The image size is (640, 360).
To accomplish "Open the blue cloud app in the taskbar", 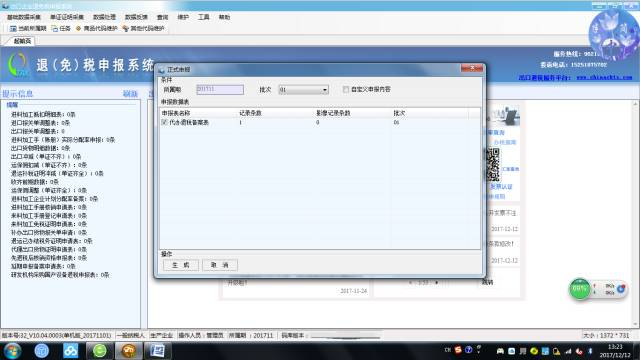I will click(71, 351).
